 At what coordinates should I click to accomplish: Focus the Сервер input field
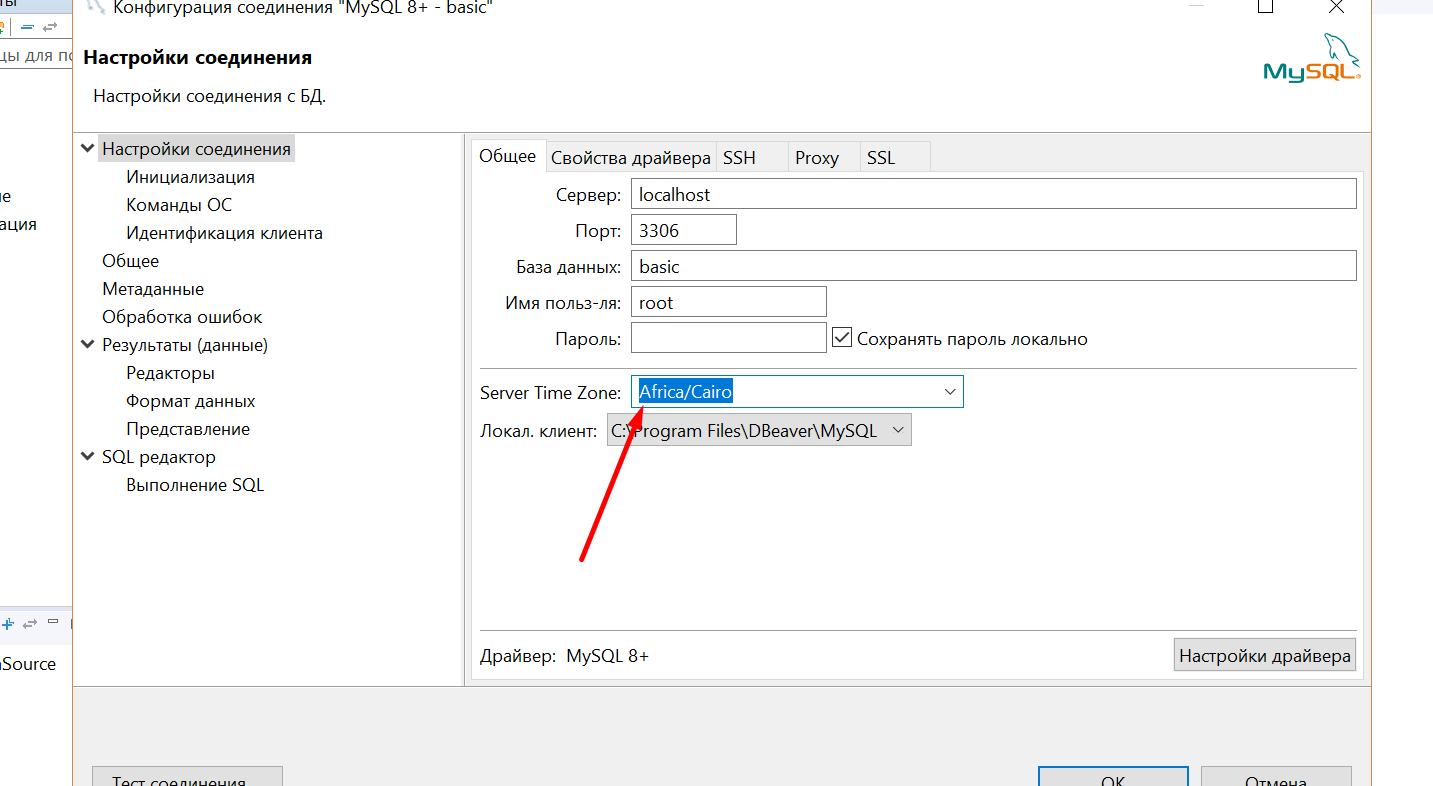(994, 193)
